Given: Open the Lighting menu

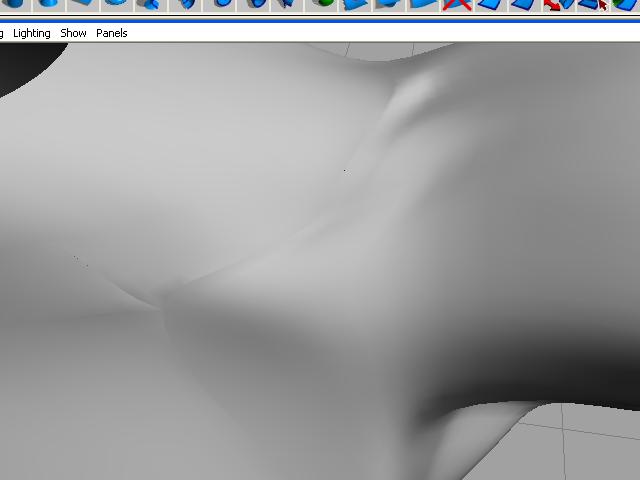Looking at the screenshot, I should (32, 33).
